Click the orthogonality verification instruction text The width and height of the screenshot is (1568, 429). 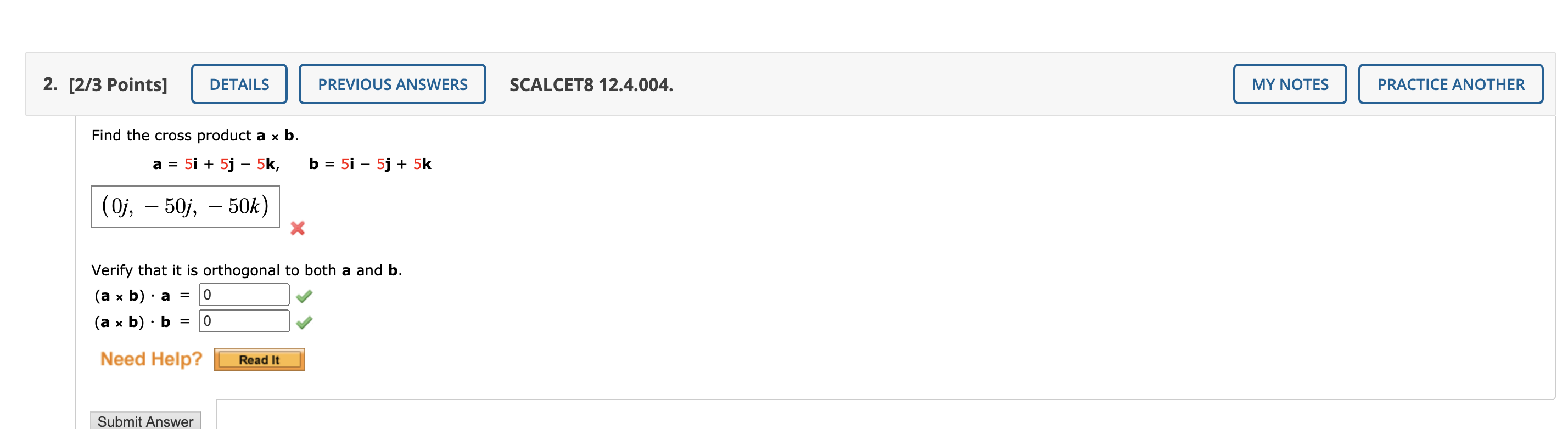pyautogui.click(x=247, y=269)
